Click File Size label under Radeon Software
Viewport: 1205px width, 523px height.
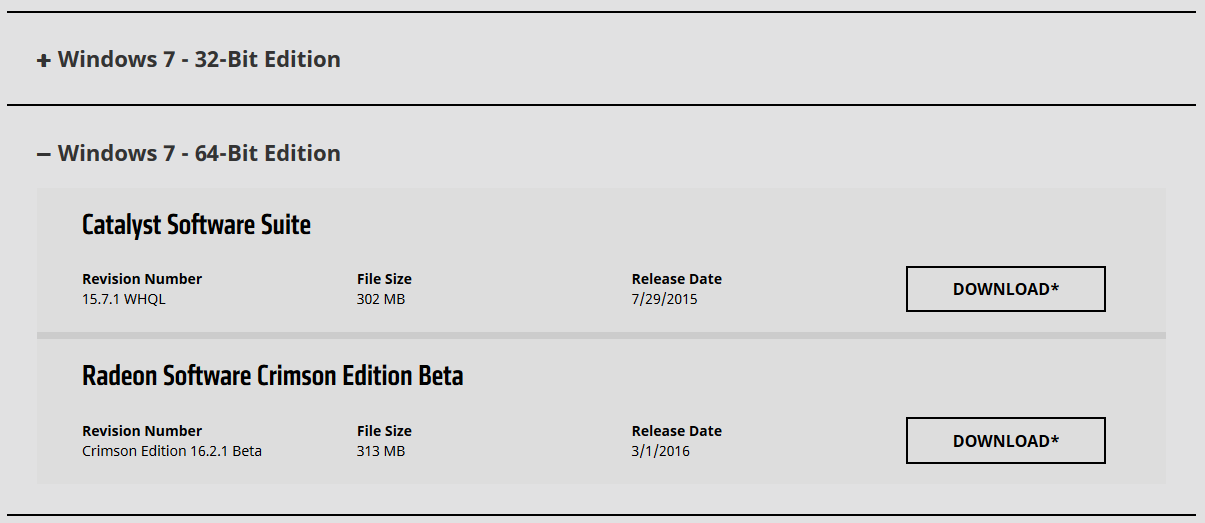384,431
